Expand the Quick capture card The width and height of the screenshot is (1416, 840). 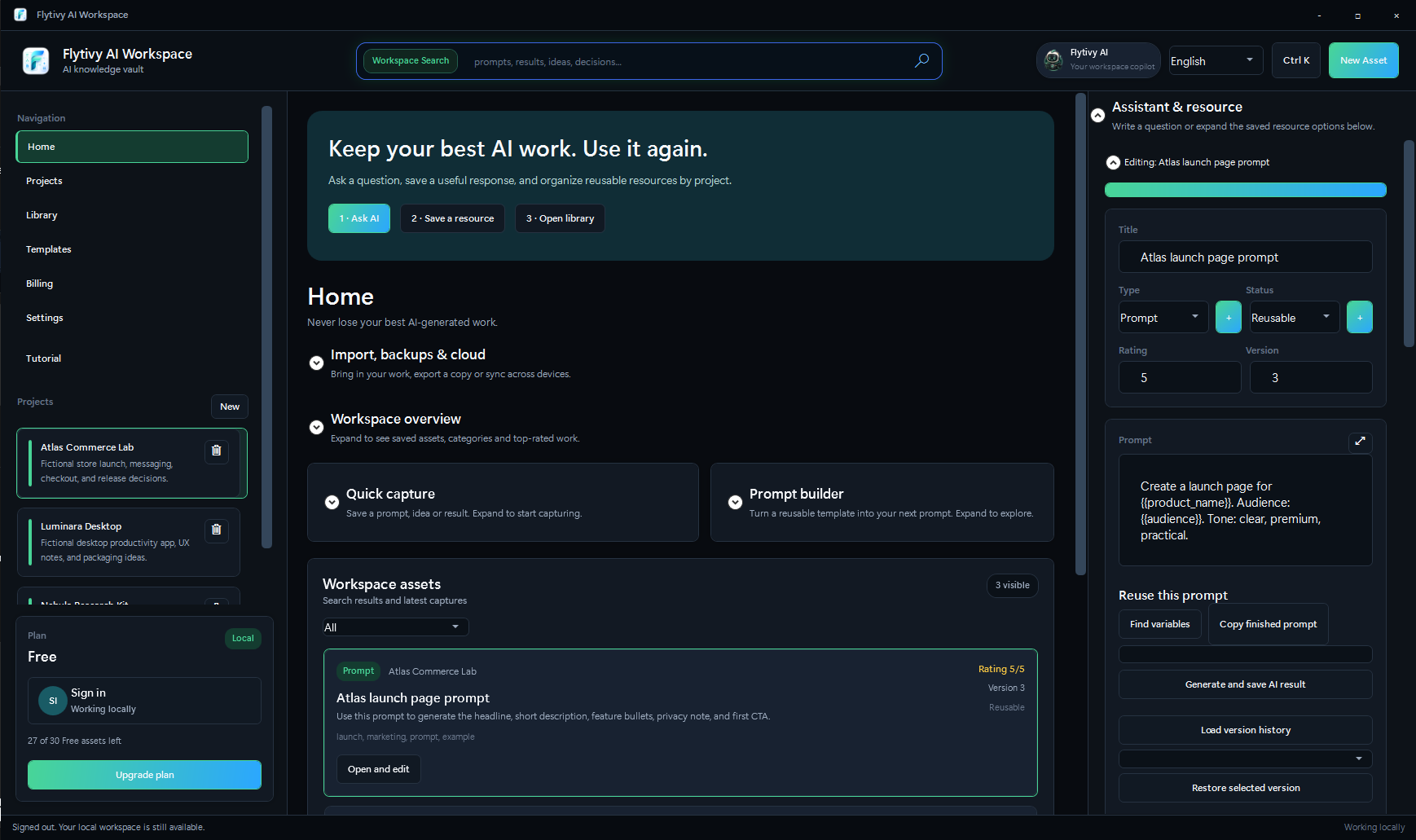(332, 502)
